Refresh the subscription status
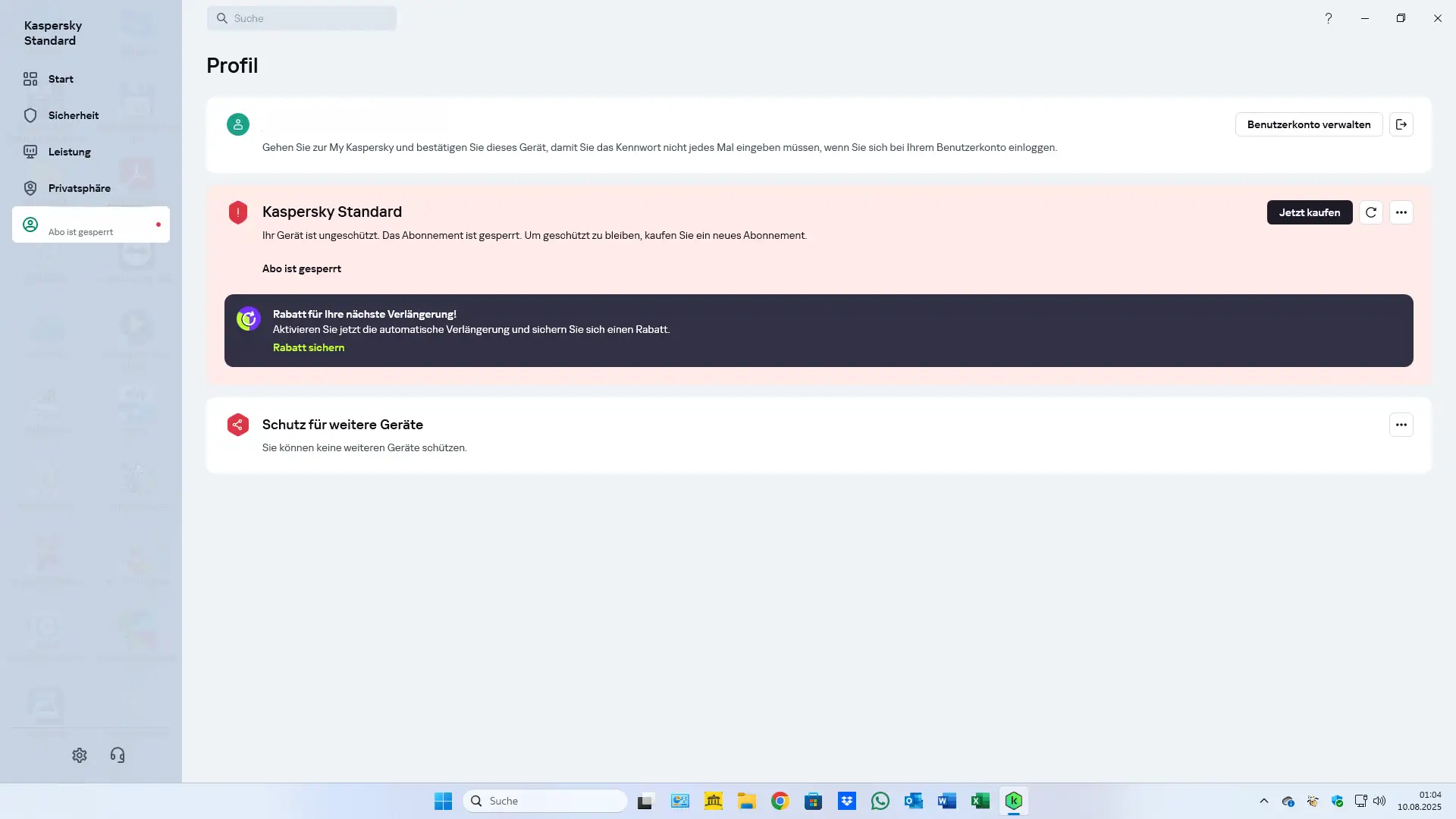This screenshot has height=819, width=1456. [1371, 212]
